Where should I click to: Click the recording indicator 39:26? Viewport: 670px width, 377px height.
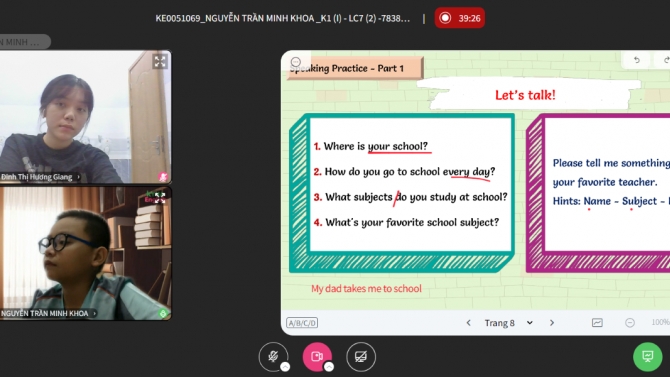pyautogui.click(x=460, y=18)
